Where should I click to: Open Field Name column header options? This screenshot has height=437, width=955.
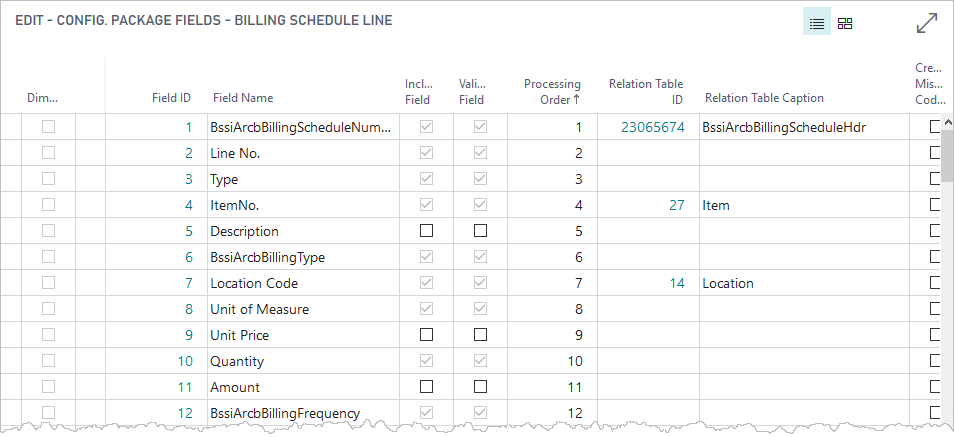tap(243, 98)
